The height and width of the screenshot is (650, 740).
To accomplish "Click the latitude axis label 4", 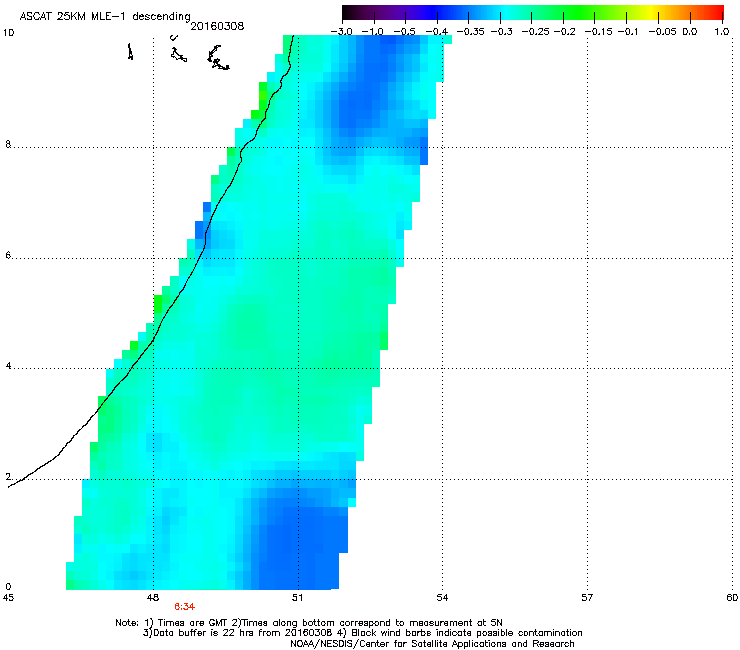I will tap(8, 366).
